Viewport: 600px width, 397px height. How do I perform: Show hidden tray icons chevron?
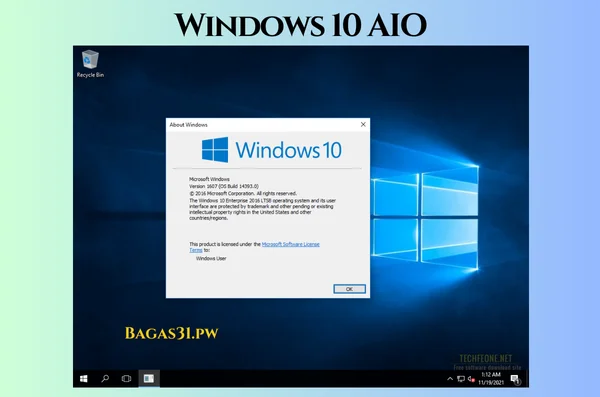450,379
